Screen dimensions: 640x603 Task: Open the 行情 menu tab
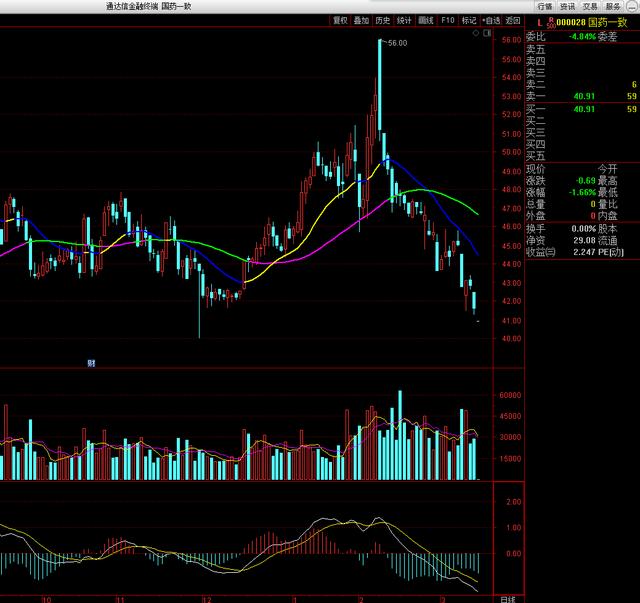point(545,6)
